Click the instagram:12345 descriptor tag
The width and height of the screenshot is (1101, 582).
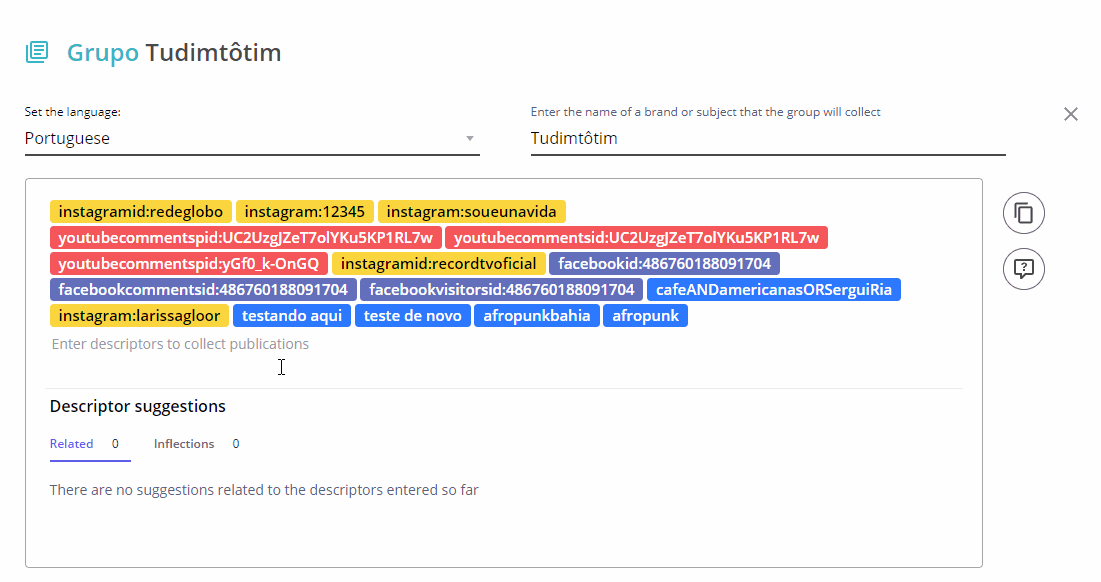pyautogui.click(x=305, y=212)
